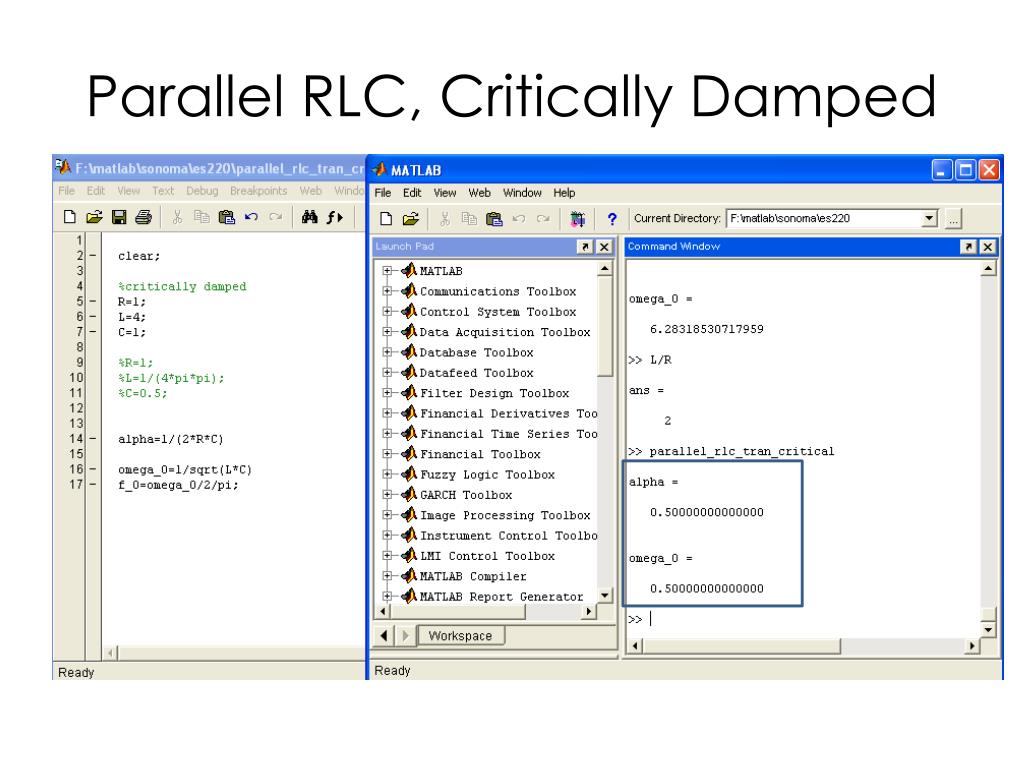
Task: Toggle breakpoint dash on line 16
Action: coord(93,469)
